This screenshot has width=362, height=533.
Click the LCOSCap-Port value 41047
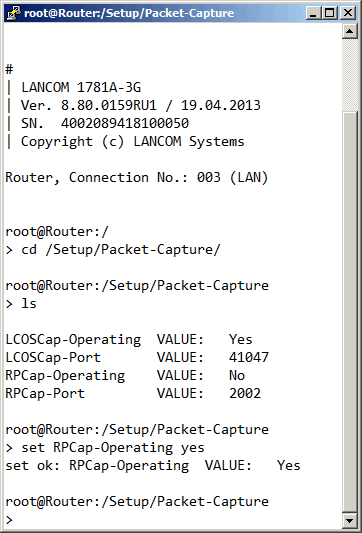tap(249, 357)
